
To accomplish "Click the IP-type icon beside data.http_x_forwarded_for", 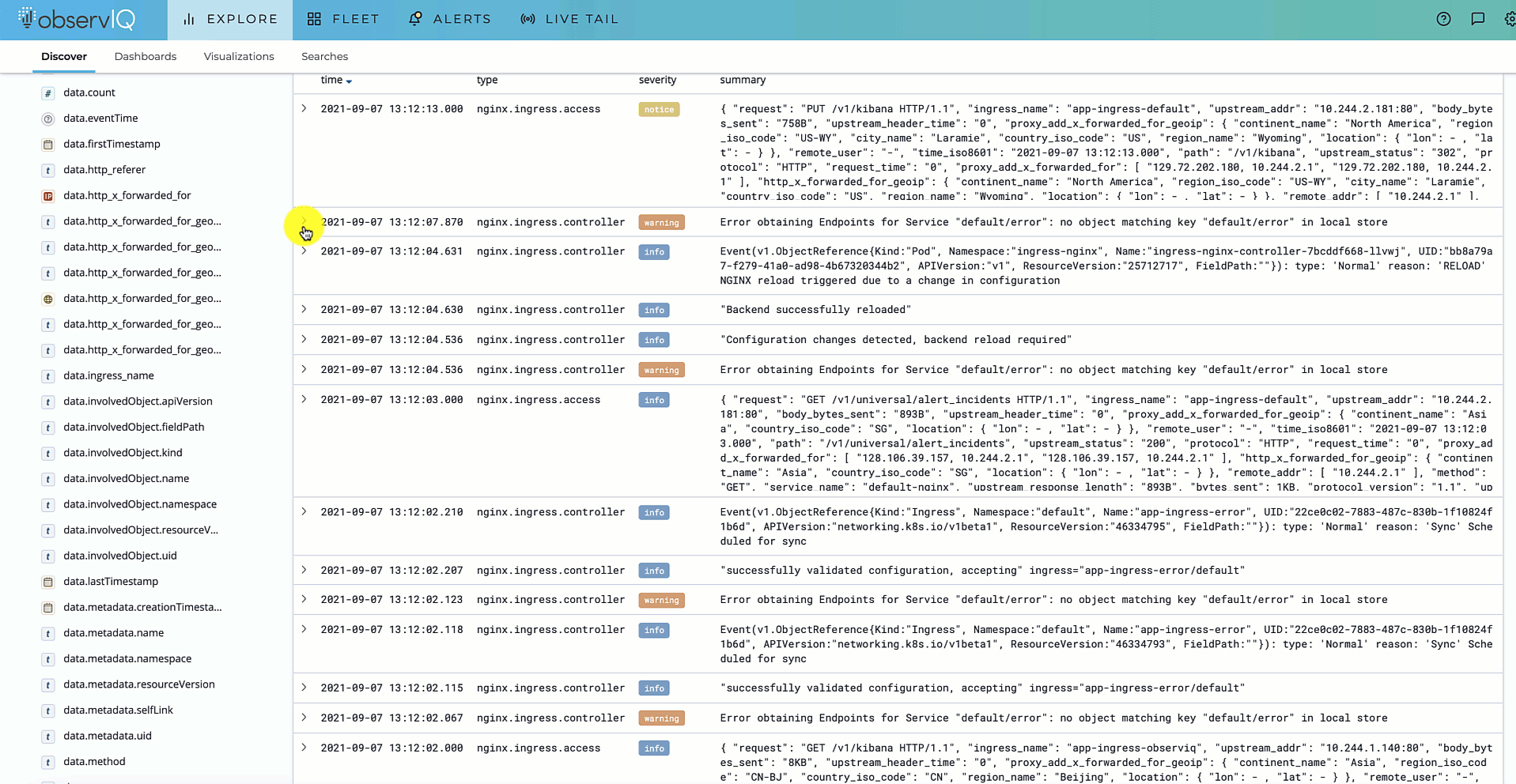I will point(48,196).
